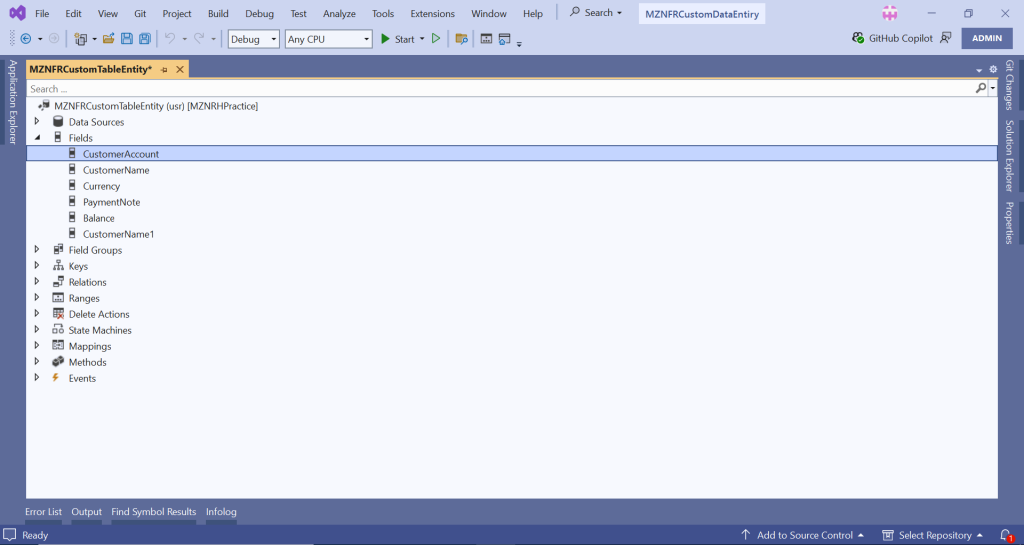Expand the Methods node

pyautogui.click(x=37, y=362)
